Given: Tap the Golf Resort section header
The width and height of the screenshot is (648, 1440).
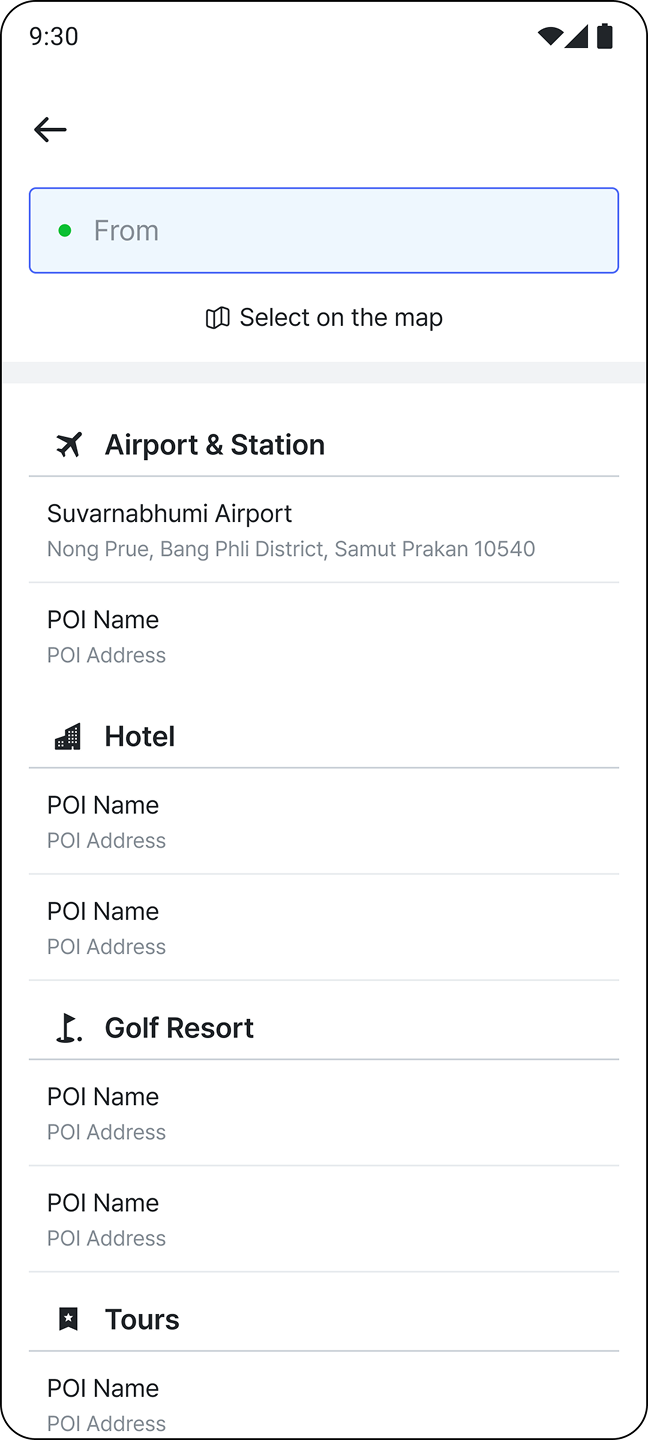Looking at the screenshot, I should tap(179, 1028).
